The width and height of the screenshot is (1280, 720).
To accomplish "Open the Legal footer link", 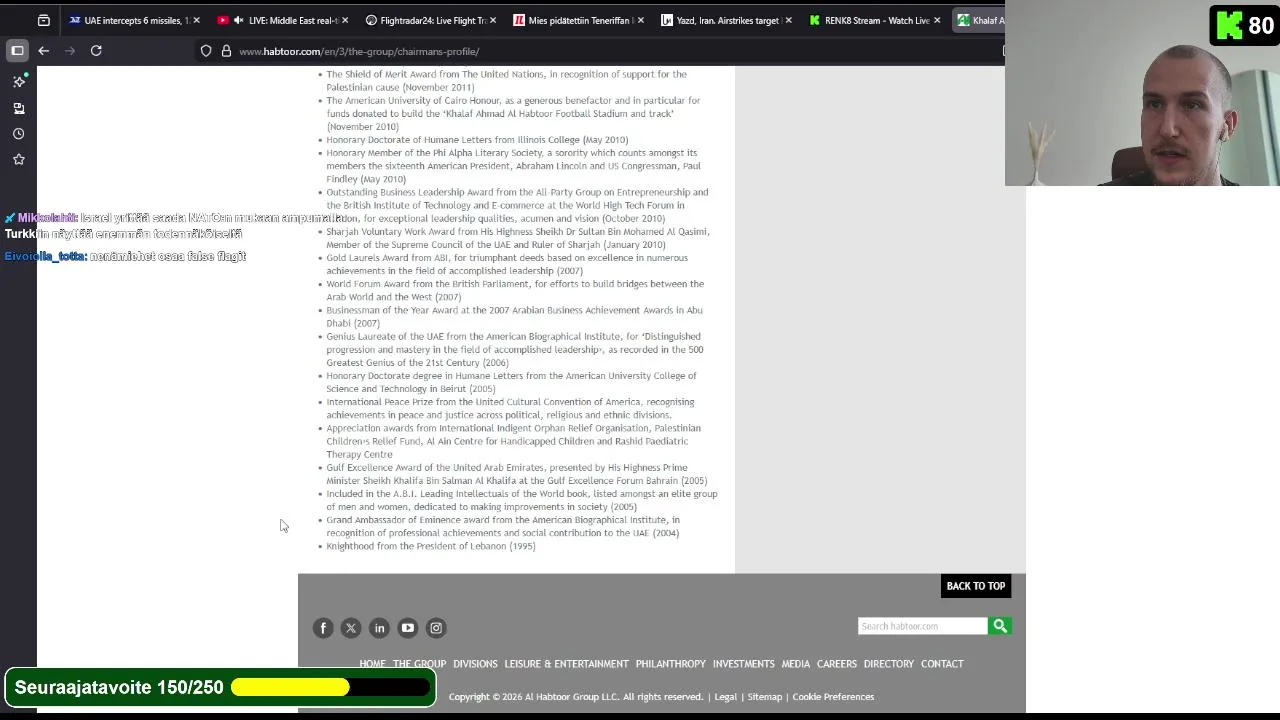I will pos(726,697).
